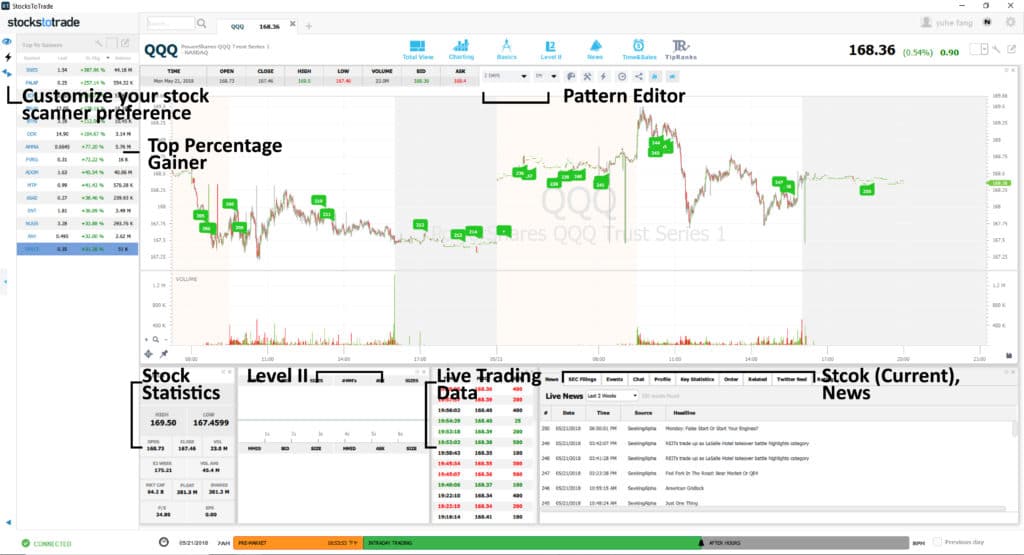Viewport: 1024px width, 555px height.
Task: Click the header edit icon near price
Action: [1011, 49]
